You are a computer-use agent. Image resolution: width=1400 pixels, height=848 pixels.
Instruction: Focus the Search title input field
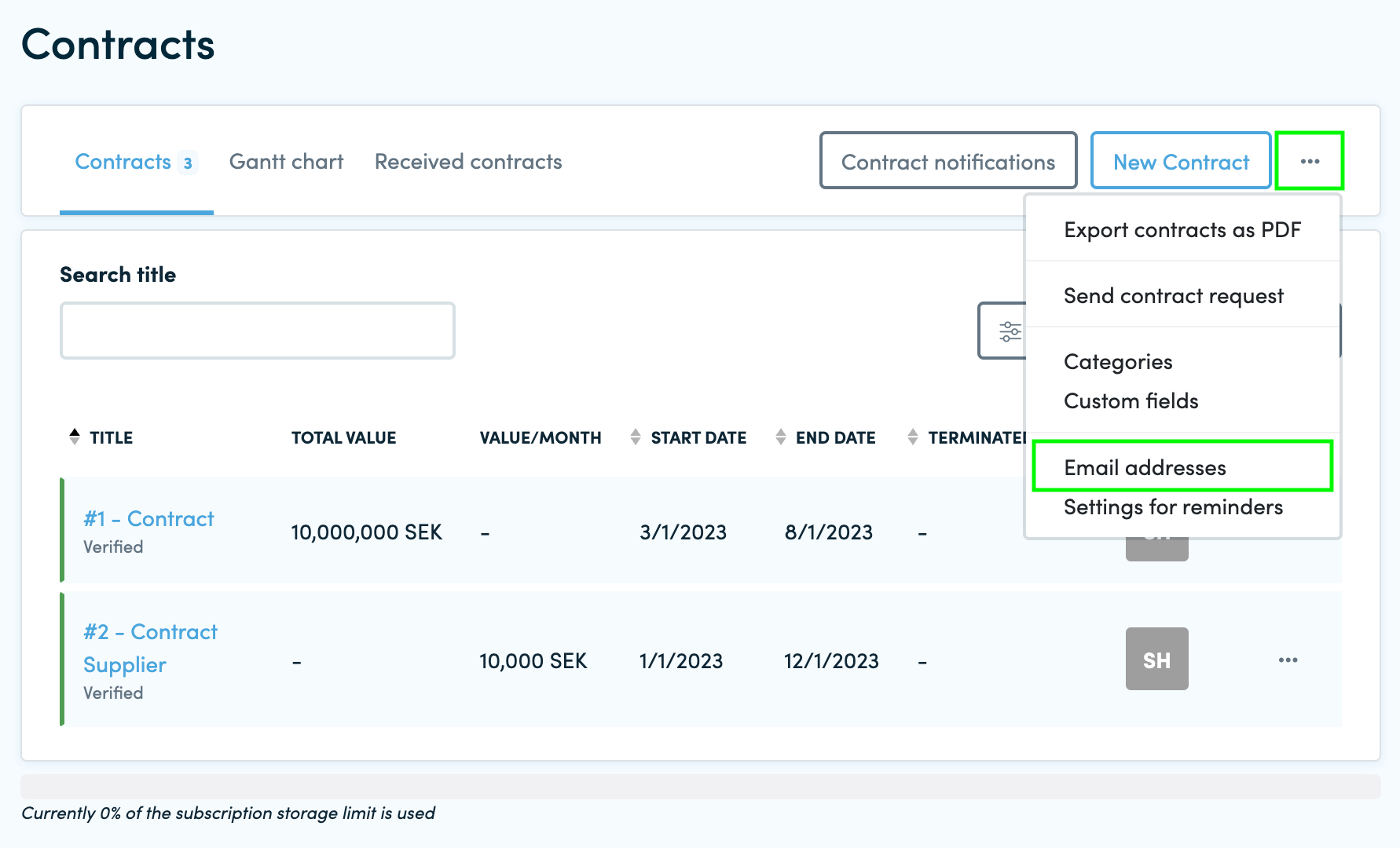[x=258, y=331]
